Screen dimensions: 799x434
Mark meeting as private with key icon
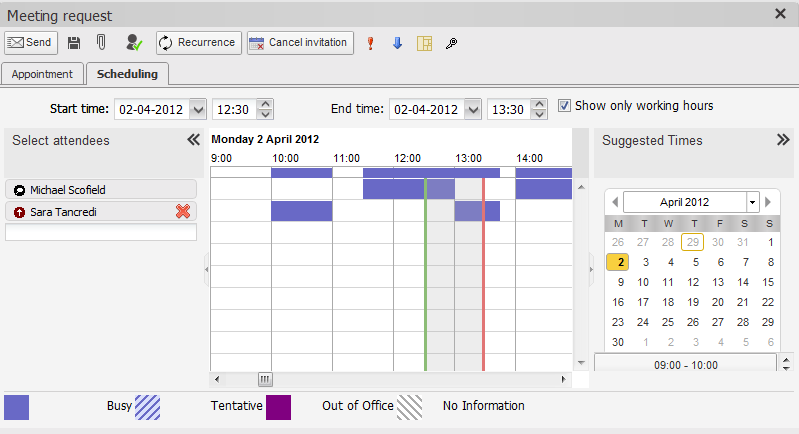coord(451,43)
